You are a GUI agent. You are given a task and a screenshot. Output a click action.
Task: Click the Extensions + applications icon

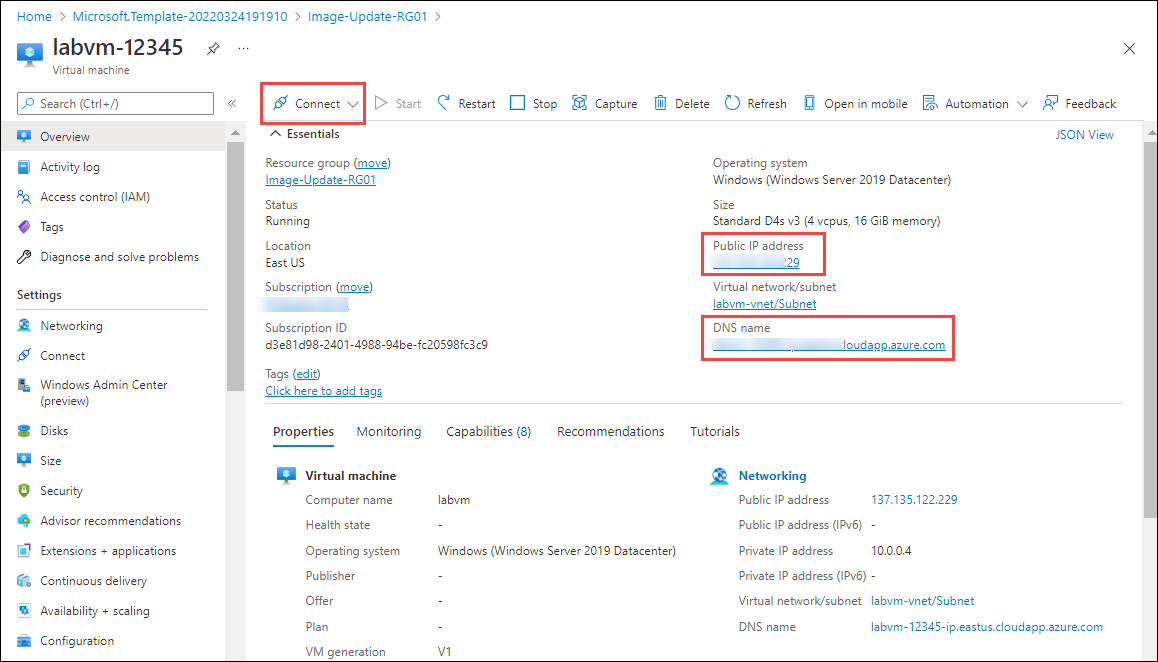pos(24,551)
